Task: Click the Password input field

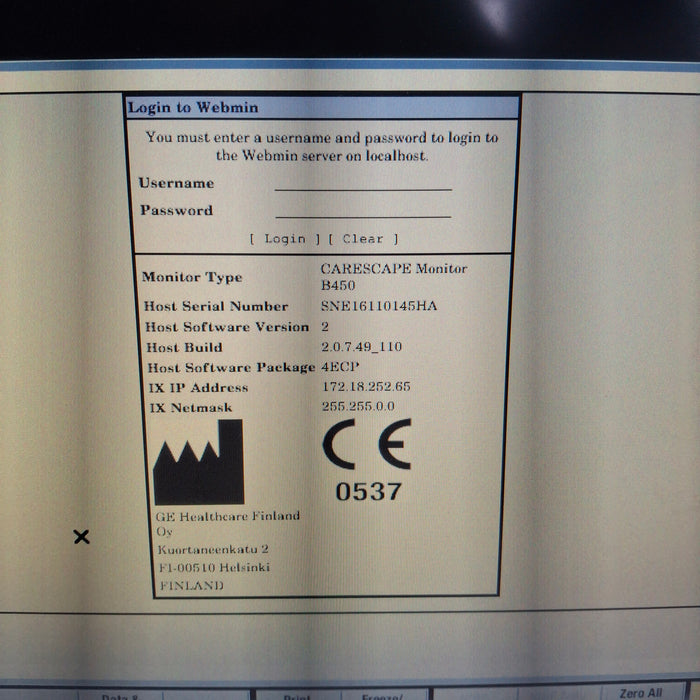Action: [x=363, y=210]
